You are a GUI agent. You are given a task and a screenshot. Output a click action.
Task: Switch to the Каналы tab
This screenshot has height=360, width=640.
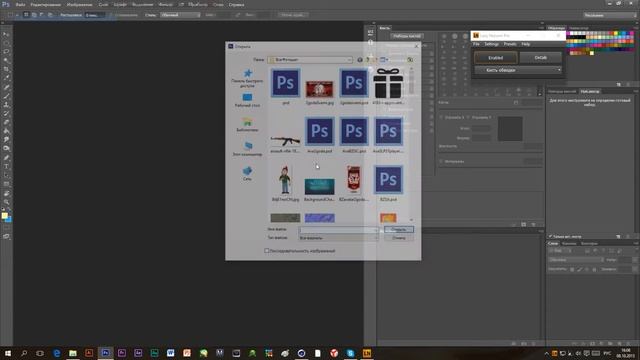(569, 243)
